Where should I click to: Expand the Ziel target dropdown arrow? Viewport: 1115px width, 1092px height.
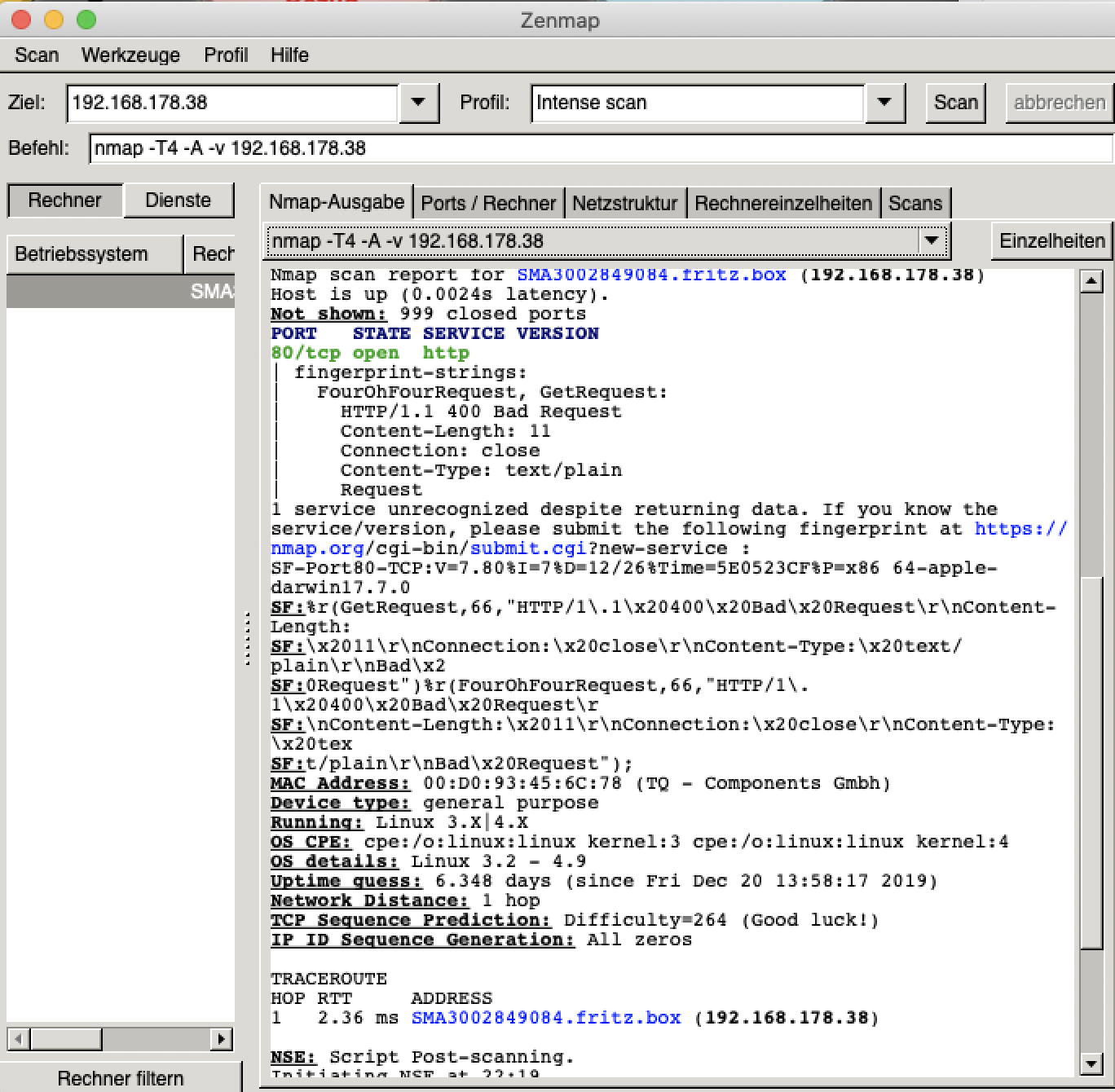click(418, 103)
